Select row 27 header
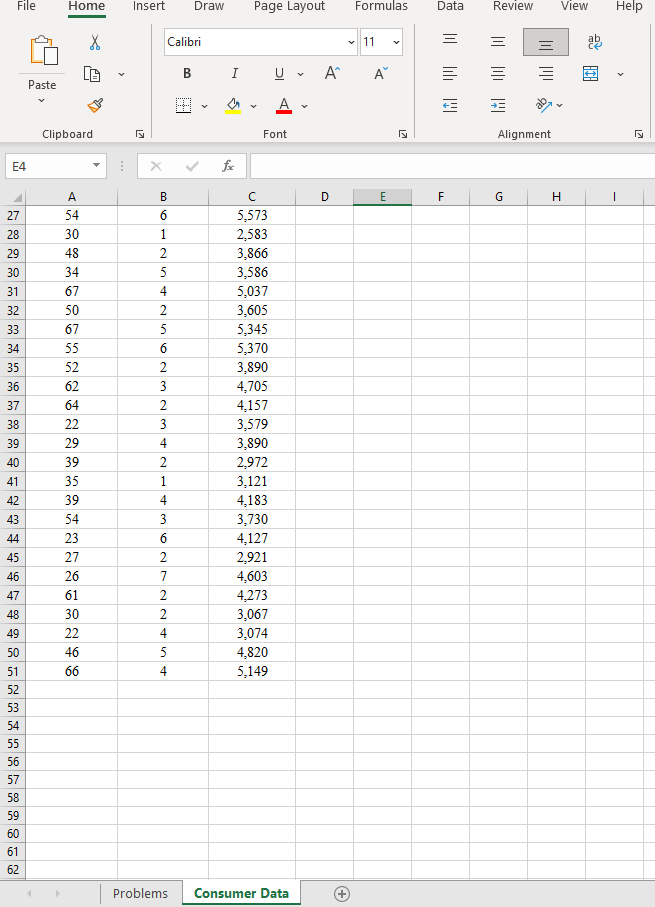This screenshot has height=907, width=655. coord(13,216)
